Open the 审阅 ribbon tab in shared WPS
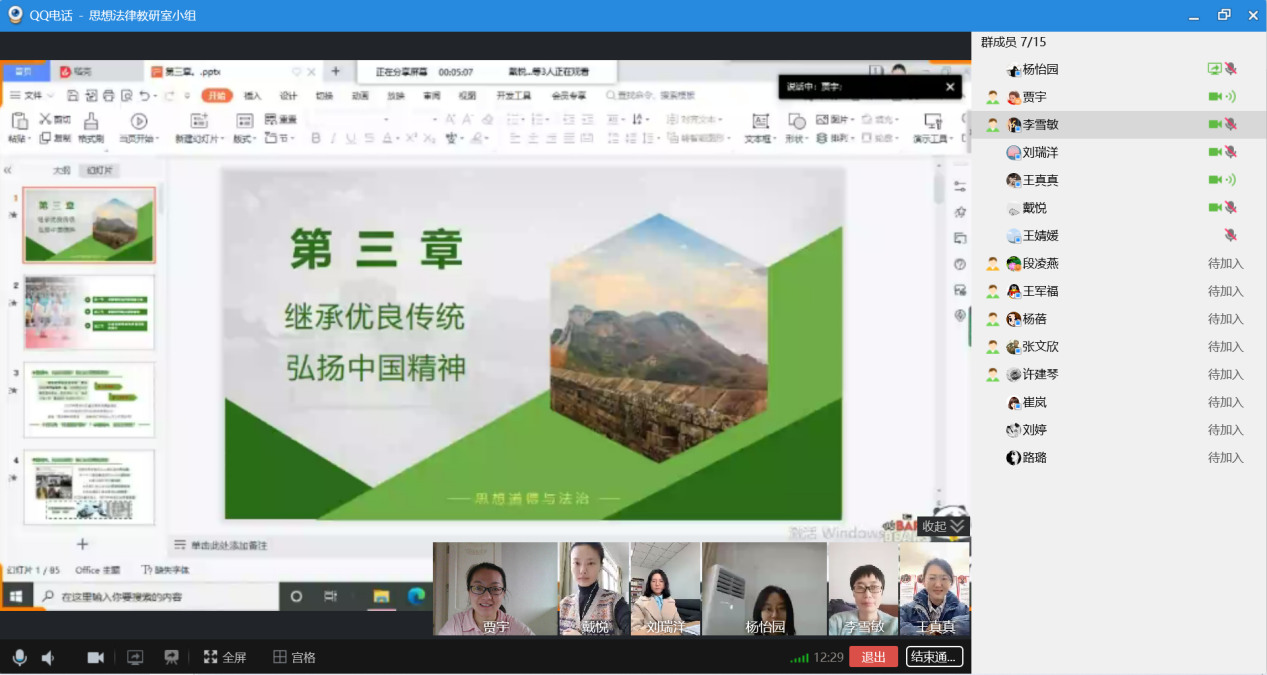 432,96
